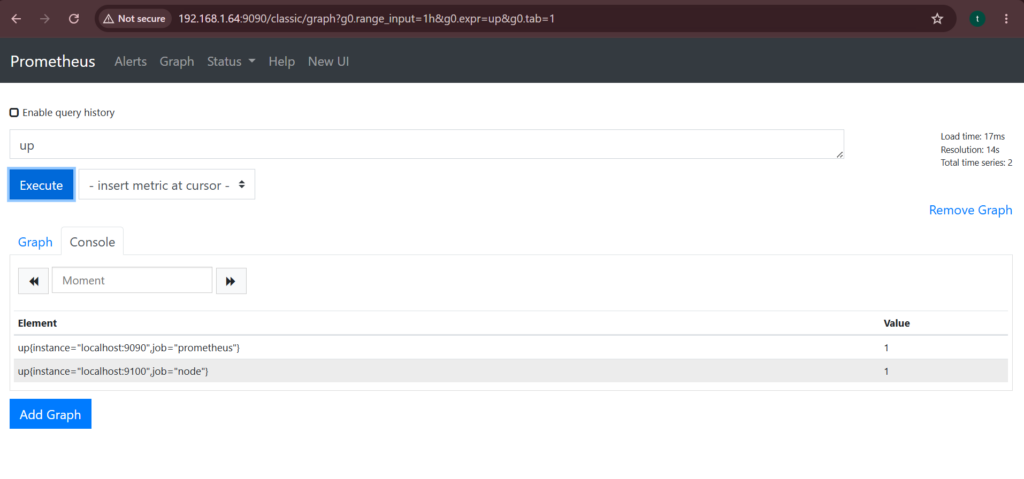Open the browser three-dot menu

click(x=1006, y=19)
